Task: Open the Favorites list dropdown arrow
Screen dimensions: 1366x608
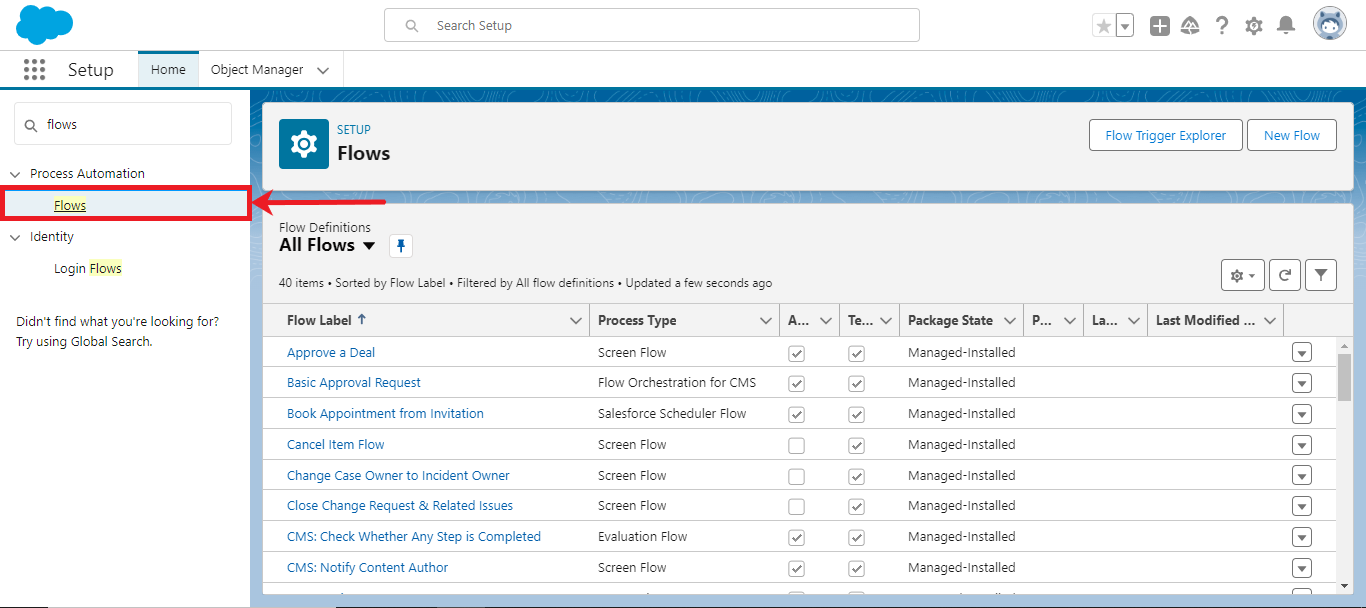Action: (x=1125, y=26)
